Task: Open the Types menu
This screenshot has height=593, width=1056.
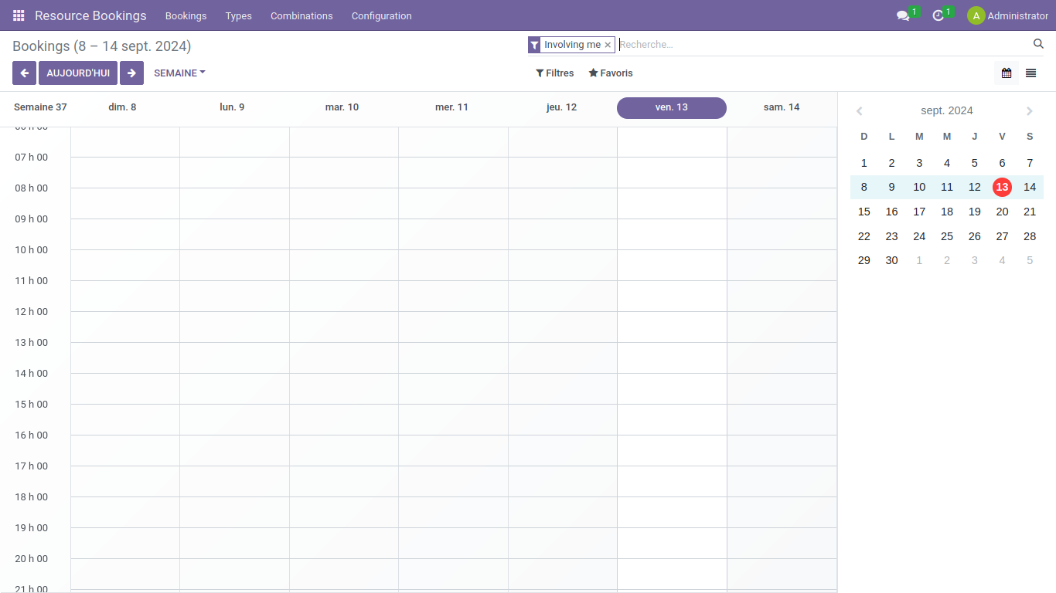Action: 238,16
